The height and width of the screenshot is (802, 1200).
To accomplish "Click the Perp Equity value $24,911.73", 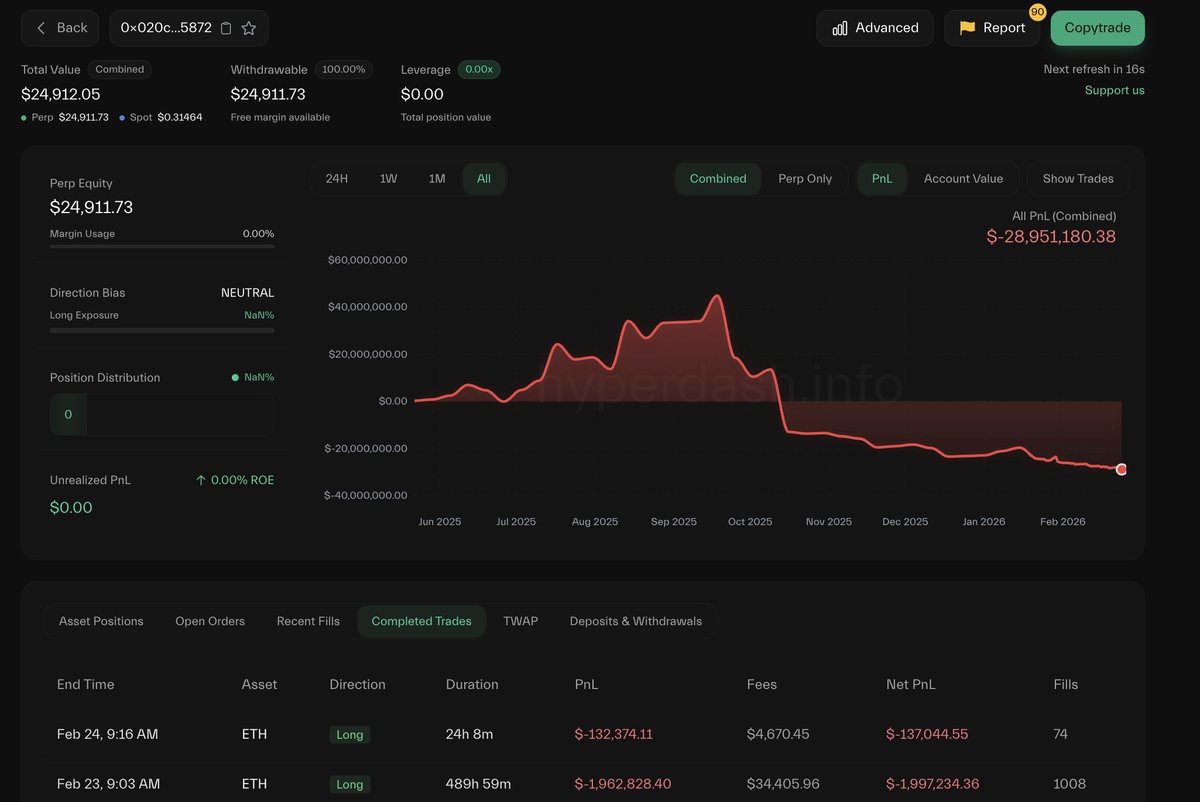I will click(91, 208).
